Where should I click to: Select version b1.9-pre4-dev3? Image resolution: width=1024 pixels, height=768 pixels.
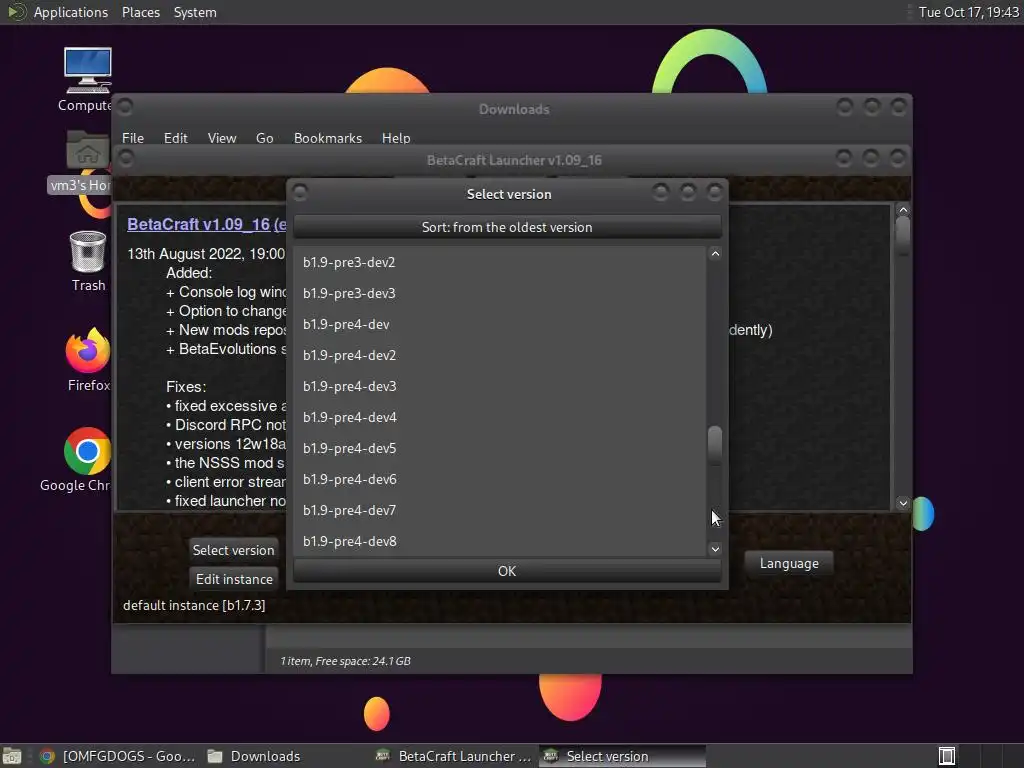500,386
